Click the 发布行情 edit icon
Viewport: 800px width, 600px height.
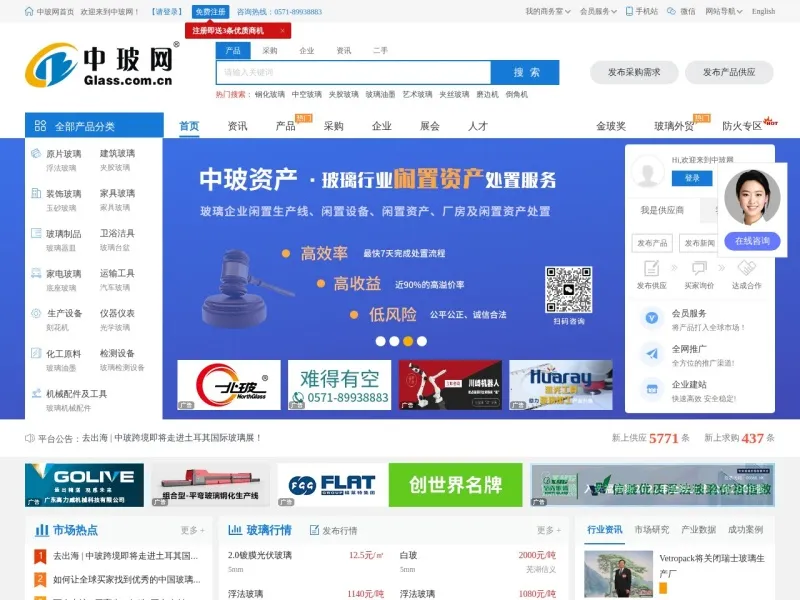tap(315, 530)
